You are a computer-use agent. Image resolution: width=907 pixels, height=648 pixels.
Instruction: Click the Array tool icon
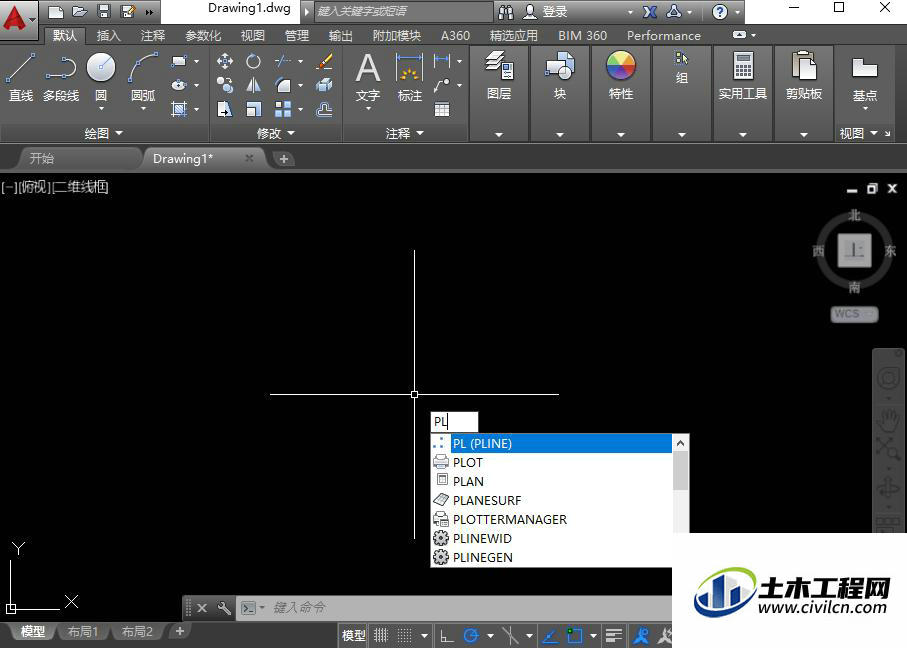pyautogui.click(x=283, y=109)
